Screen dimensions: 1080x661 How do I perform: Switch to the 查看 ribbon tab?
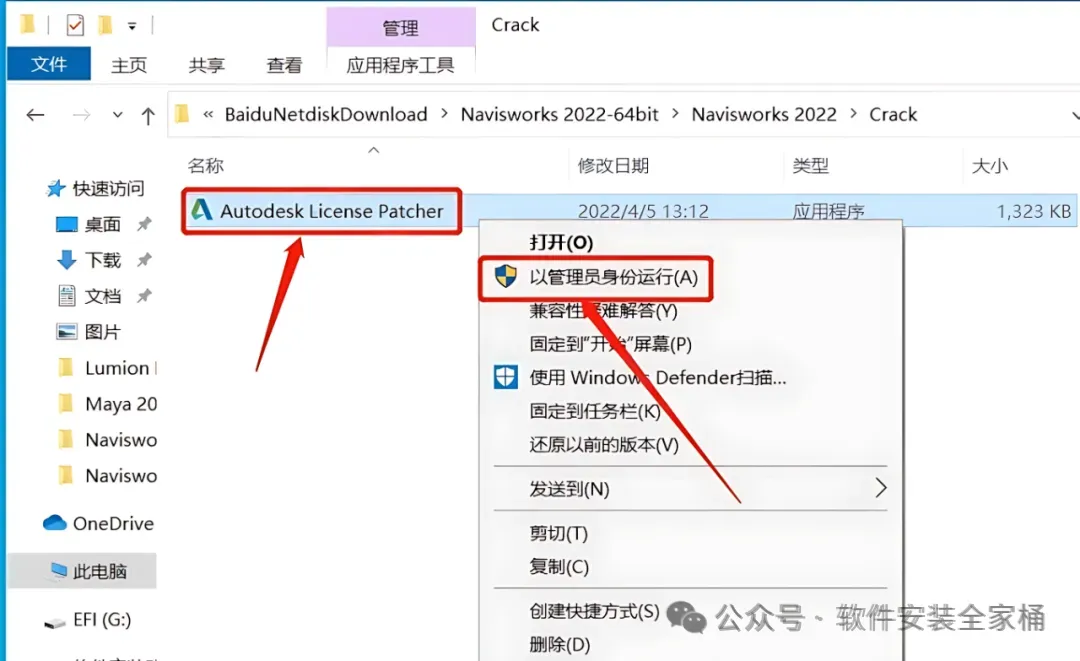click(x=284, y=65)
